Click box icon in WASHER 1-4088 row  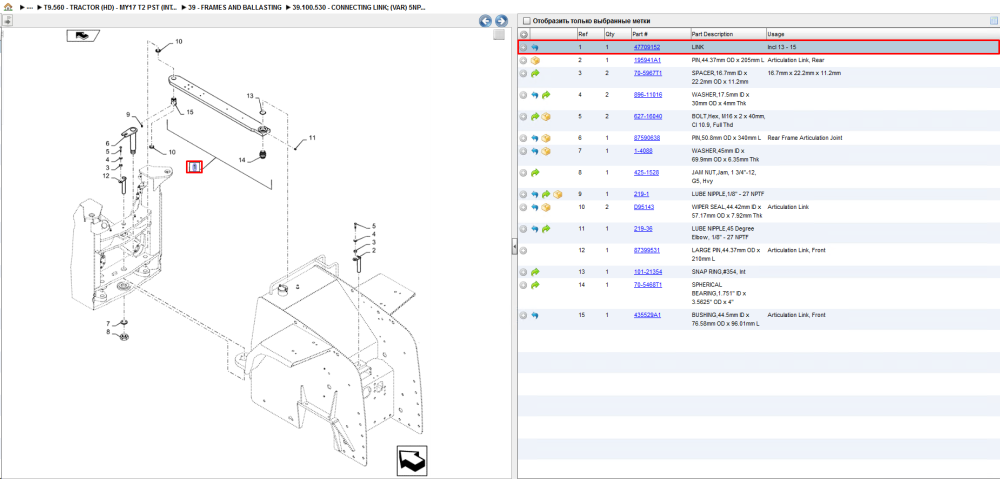tap(546, 151)
